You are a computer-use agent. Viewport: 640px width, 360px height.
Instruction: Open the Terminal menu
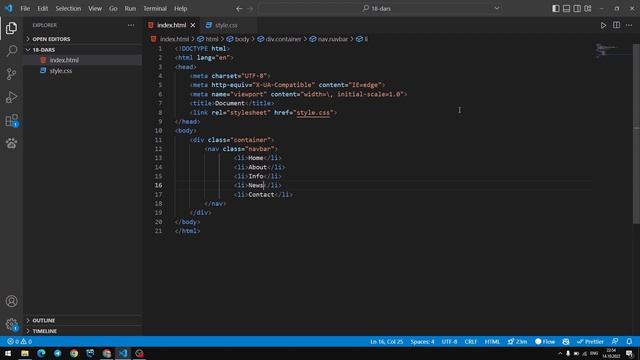[155, 9]
